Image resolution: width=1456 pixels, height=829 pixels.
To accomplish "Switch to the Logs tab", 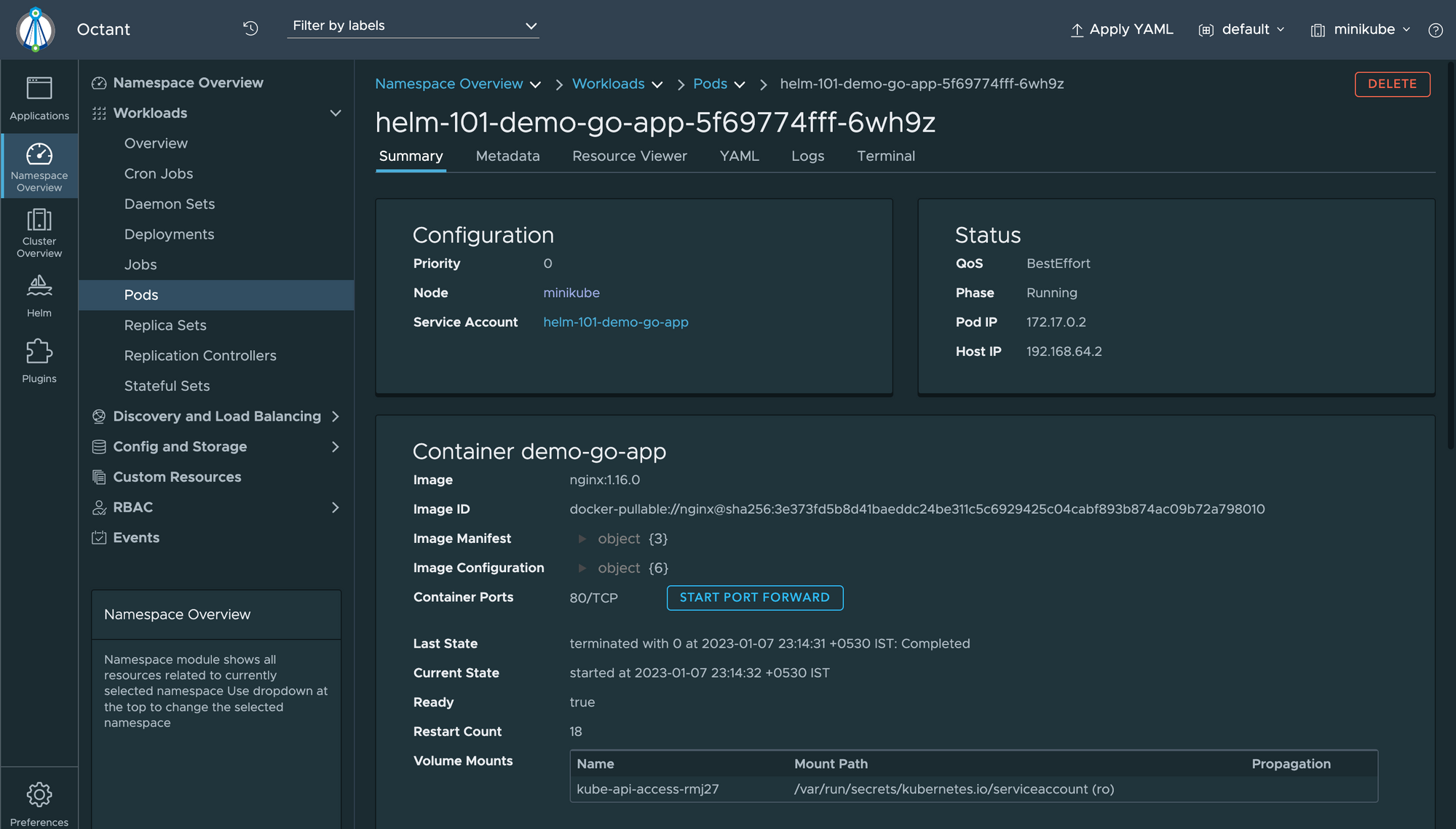I will click(807, 156).
